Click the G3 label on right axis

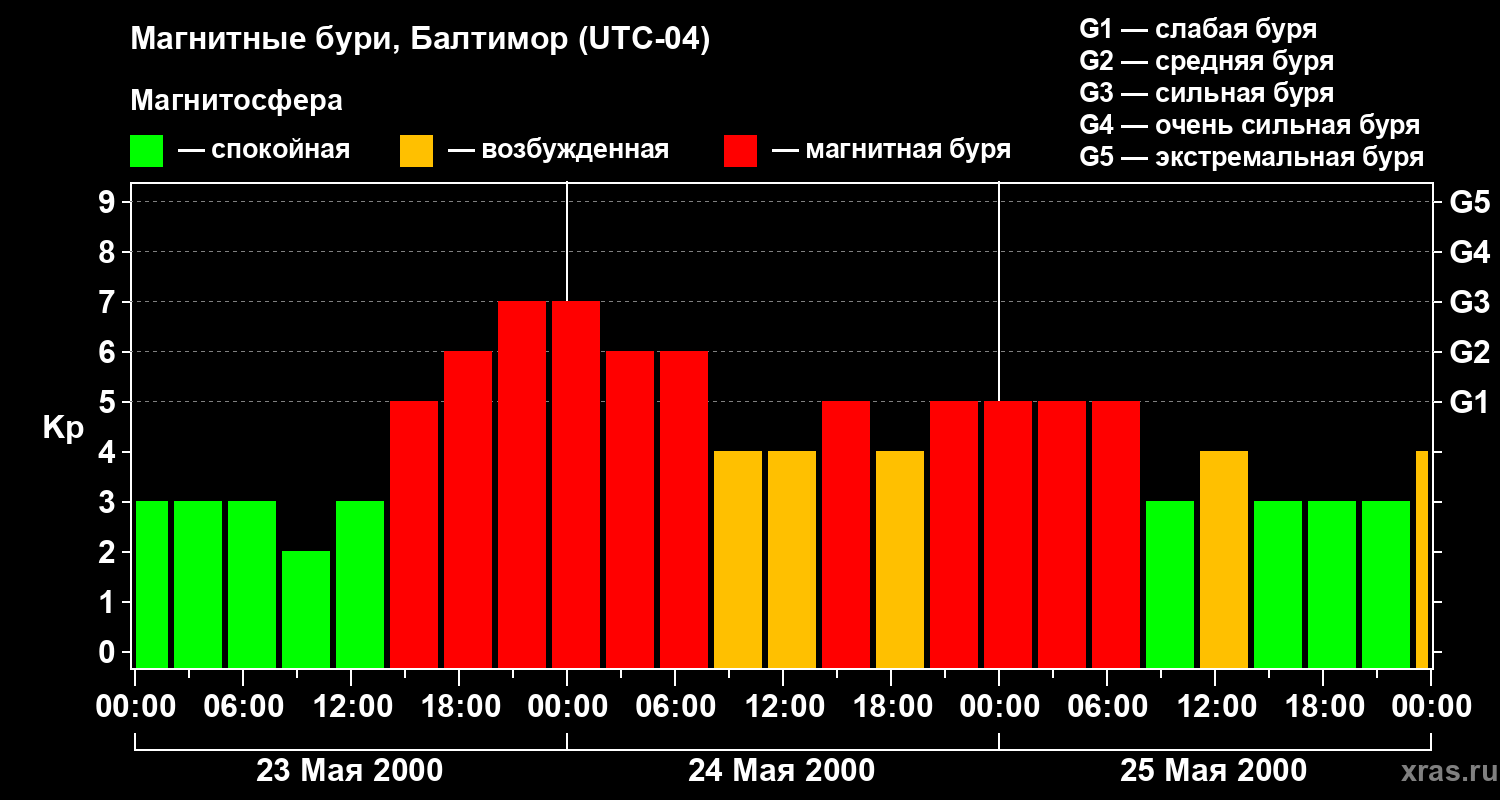tap(1469, 302)
